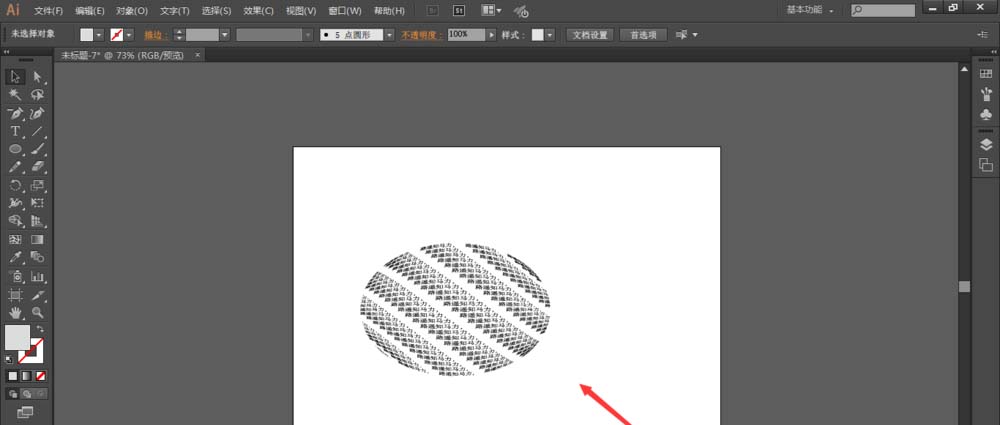This screenshot has width=1000, height=425.
Task: Open the 文件(F) menu
Action: (48, 11)
